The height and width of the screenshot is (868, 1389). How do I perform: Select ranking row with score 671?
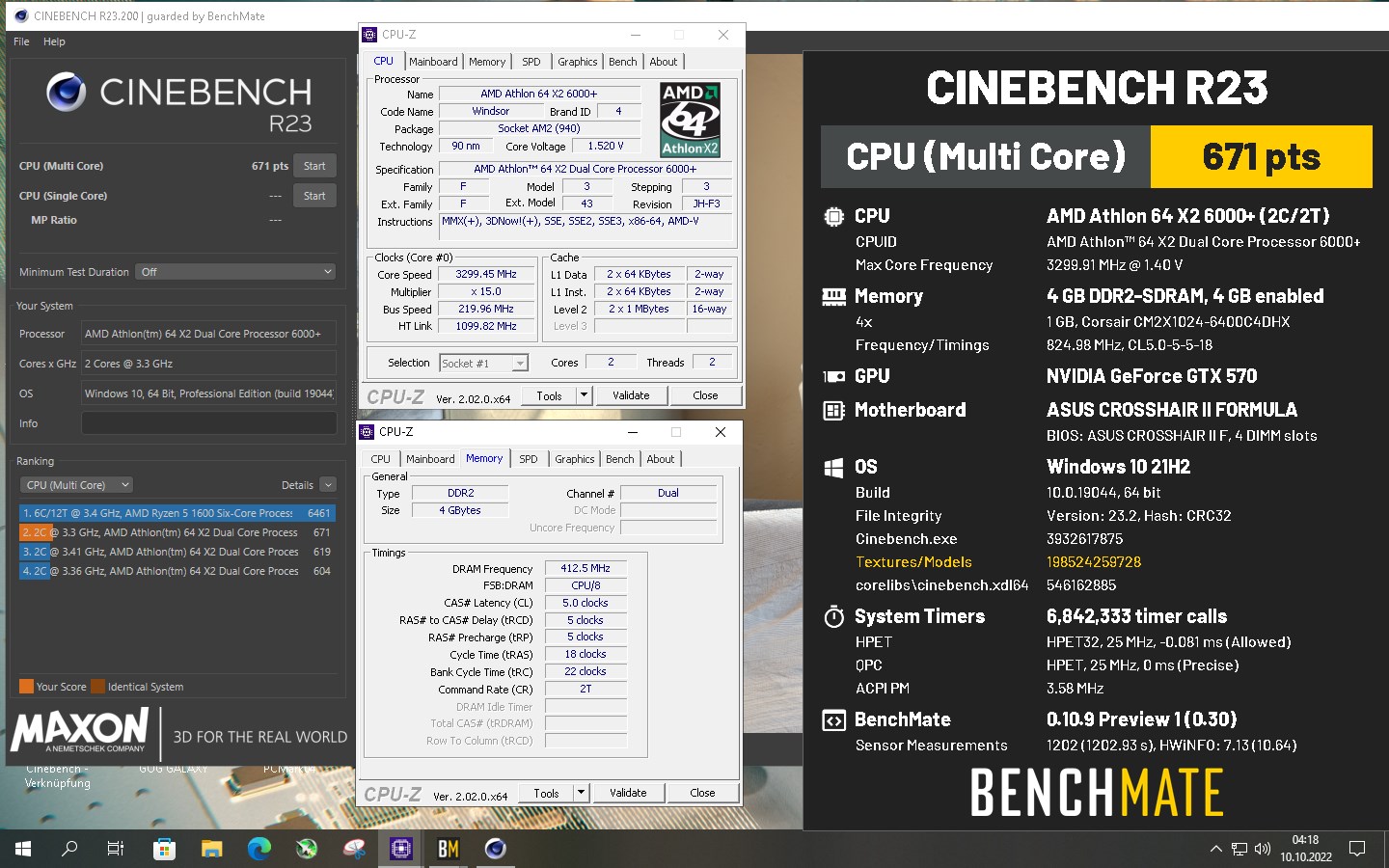177,532
